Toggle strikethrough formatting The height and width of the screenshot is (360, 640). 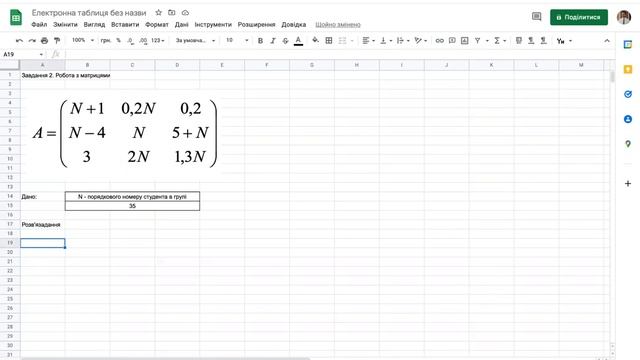pyautogui.click(x=285, y=41)
